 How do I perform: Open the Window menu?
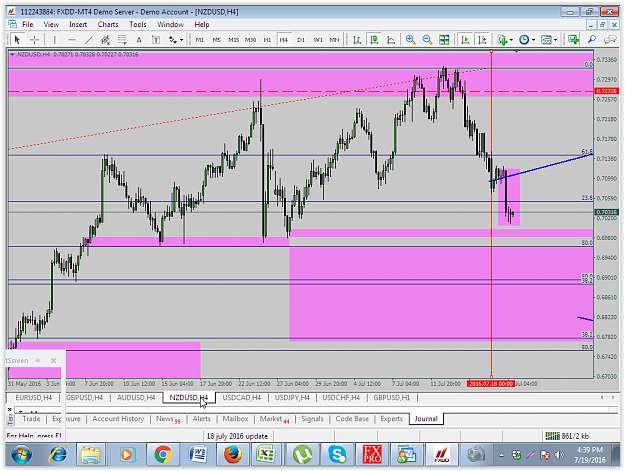[170, 24]
